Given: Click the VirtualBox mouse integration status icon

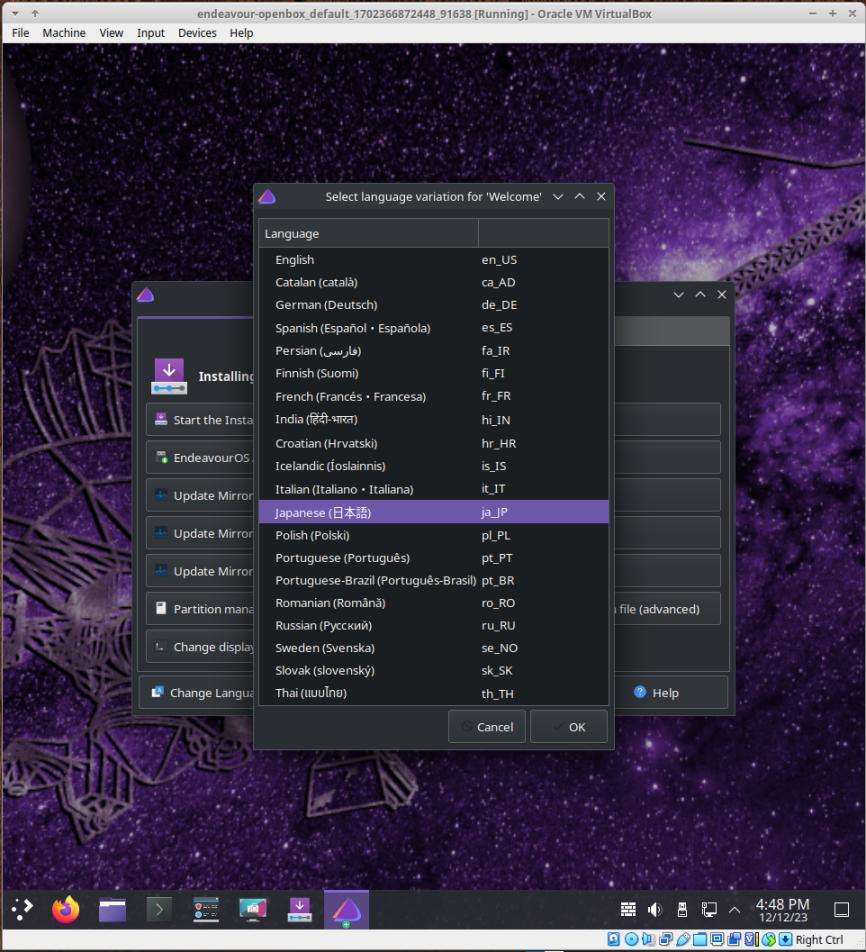Looking at the screenshot, I should [768, 939].
